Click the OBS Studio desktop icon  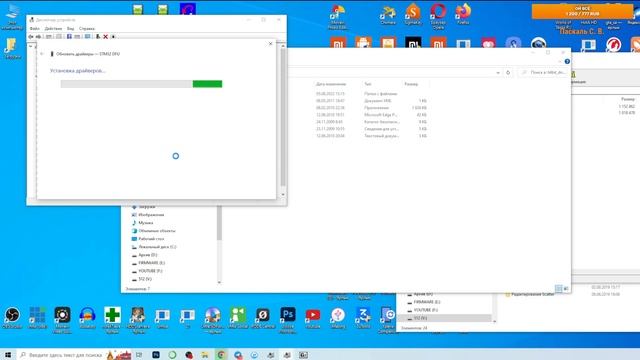click(12, 318)
